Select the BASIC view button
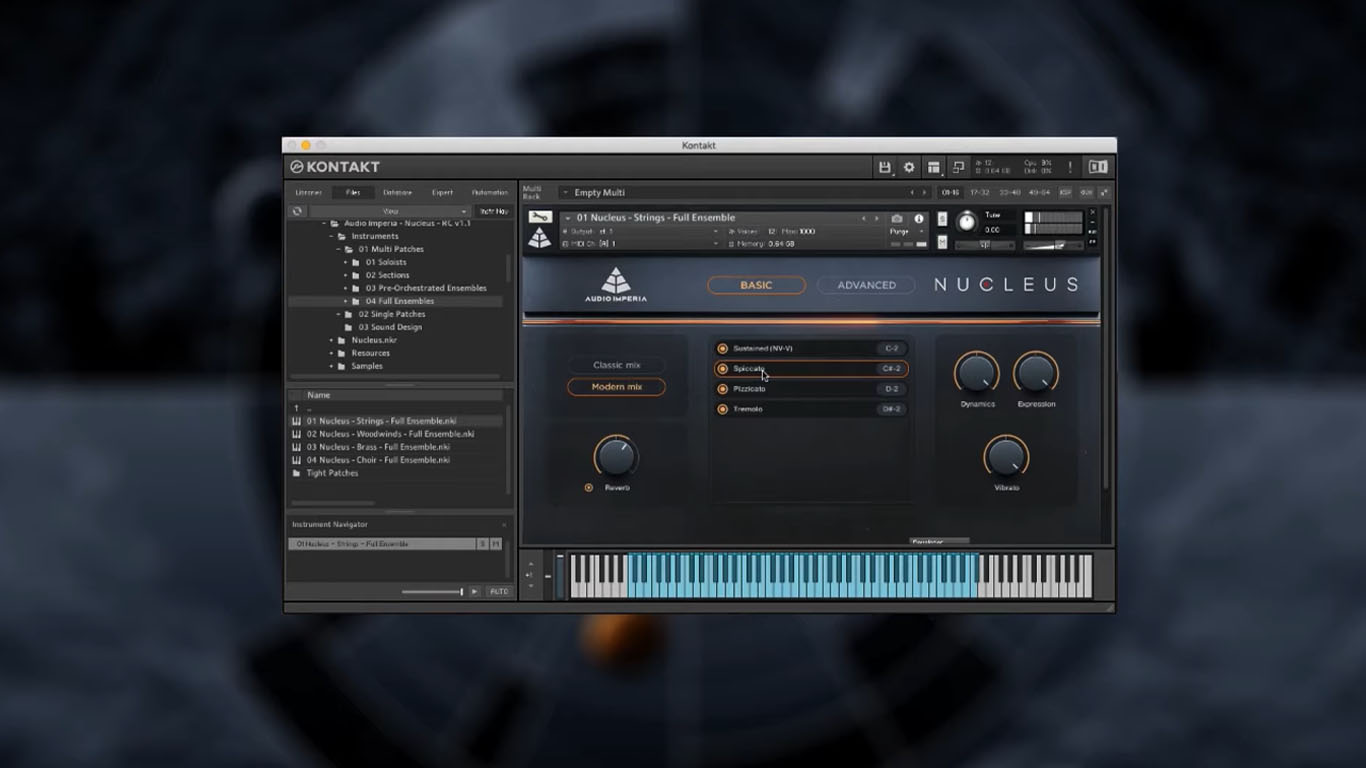The width and height of the screenshot is (1366, 768). coord(756,285)
